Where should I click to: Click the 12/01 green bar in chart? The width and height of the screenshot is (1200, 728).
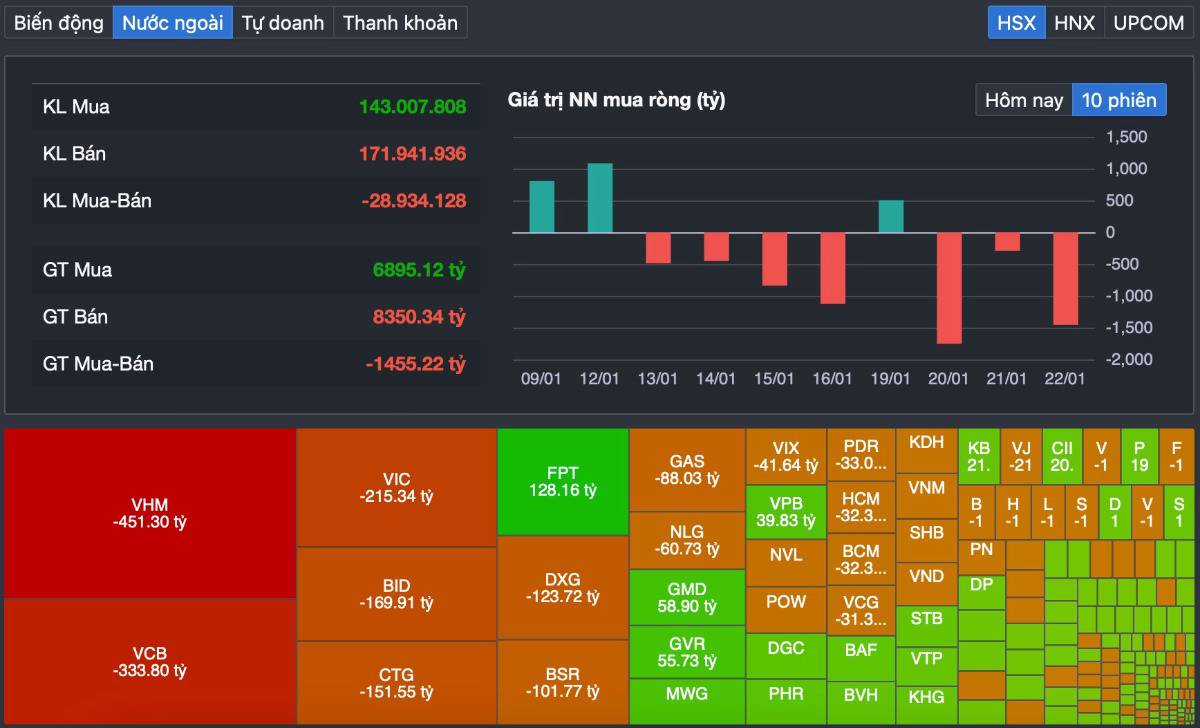coord(600,198)
